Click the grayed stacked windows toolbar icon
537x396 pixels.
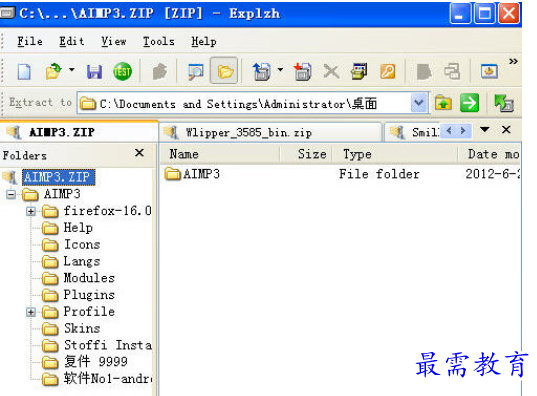pyautogui.click(x=452, y=72)
